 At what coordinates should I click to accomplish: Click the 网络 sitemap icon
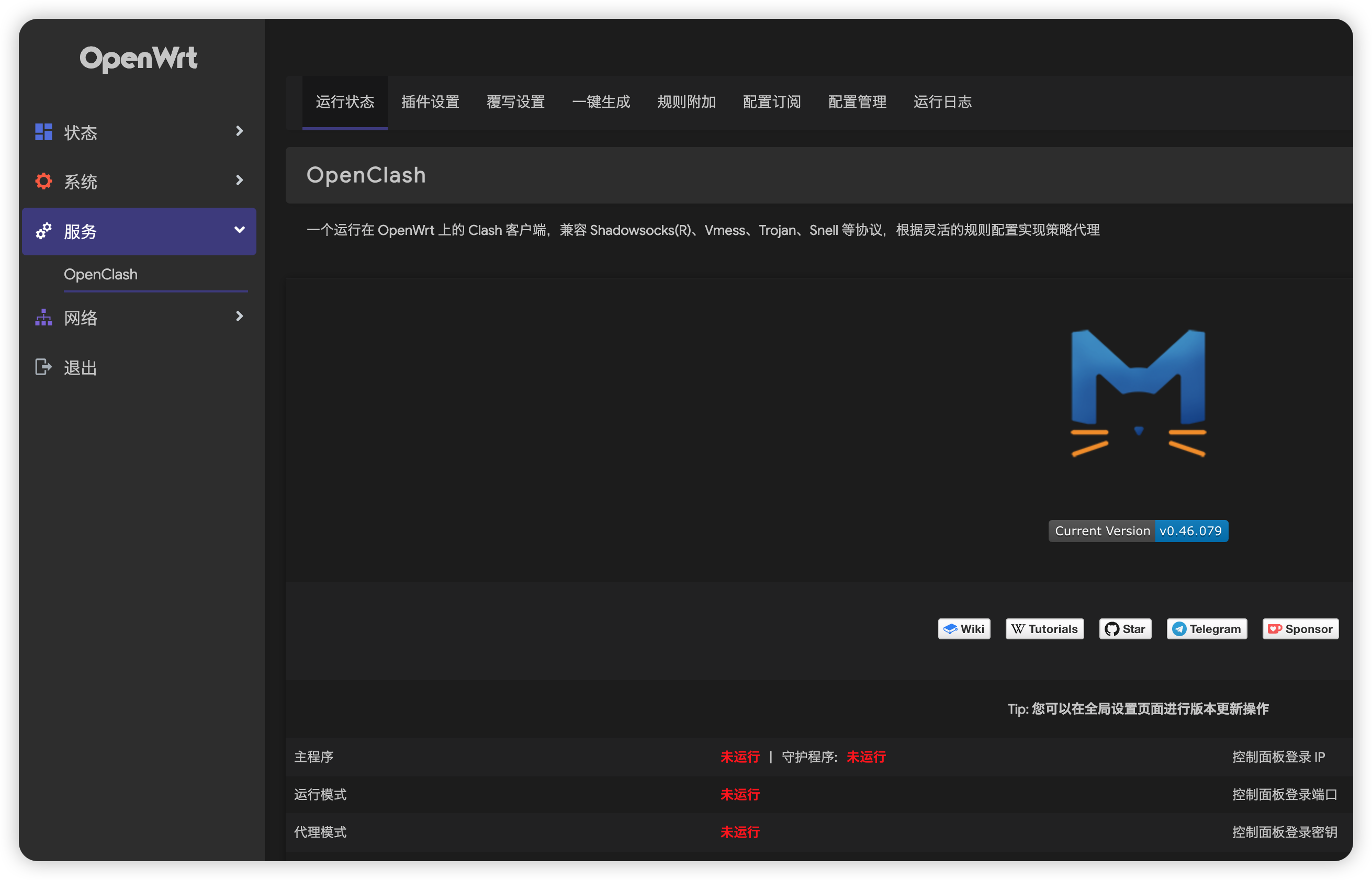click(x=43, y=318)
